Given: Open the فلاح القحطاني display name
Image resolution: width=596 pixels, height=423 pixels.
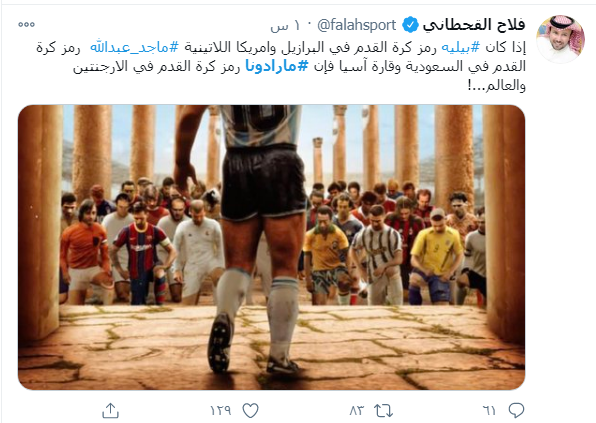Looking at the screenshot, I should point(474,25).
